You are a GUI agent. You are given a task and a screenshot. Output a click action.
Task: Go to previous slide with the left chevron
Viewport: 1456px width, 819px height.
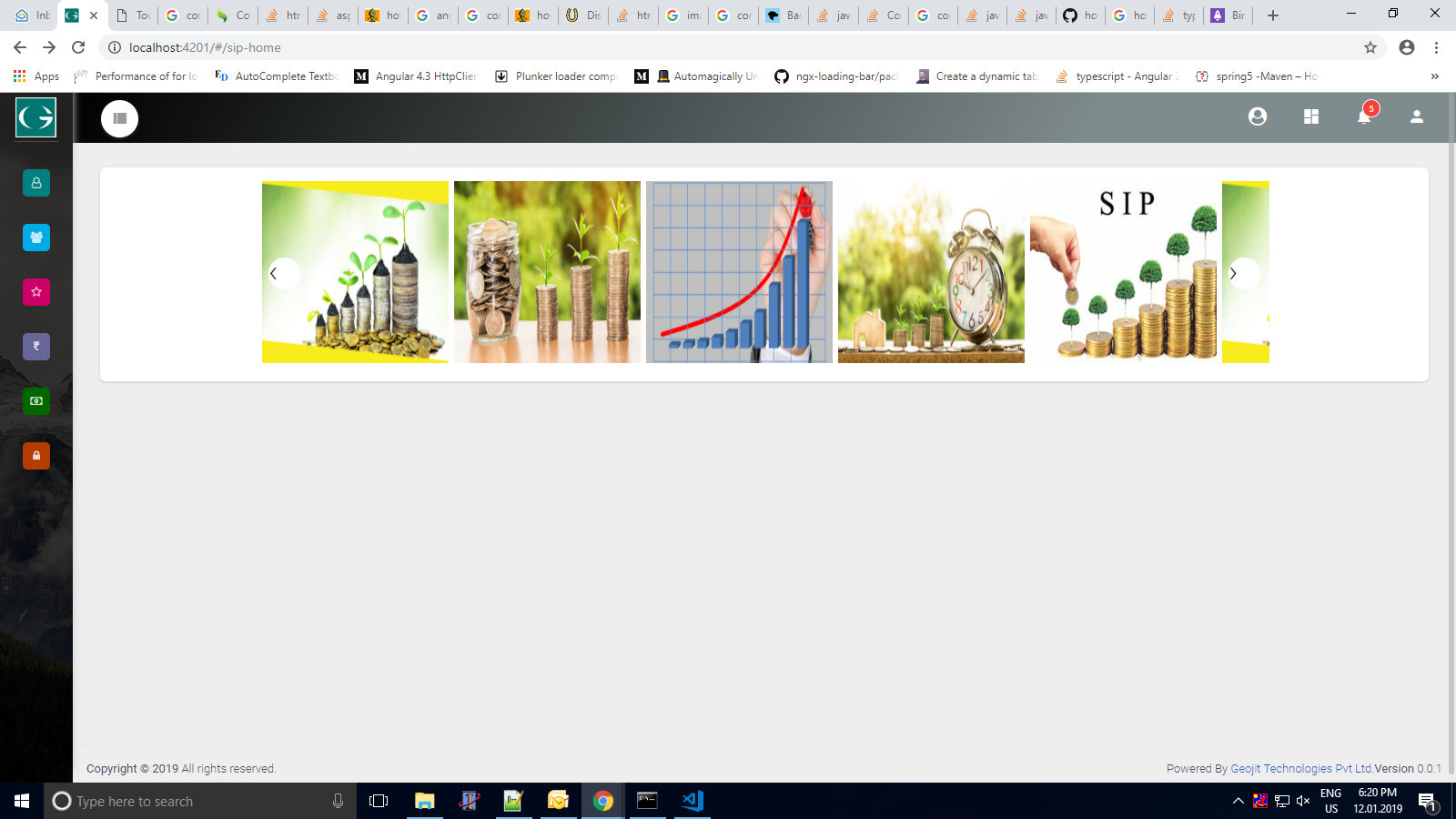click(x=282, y=273)
